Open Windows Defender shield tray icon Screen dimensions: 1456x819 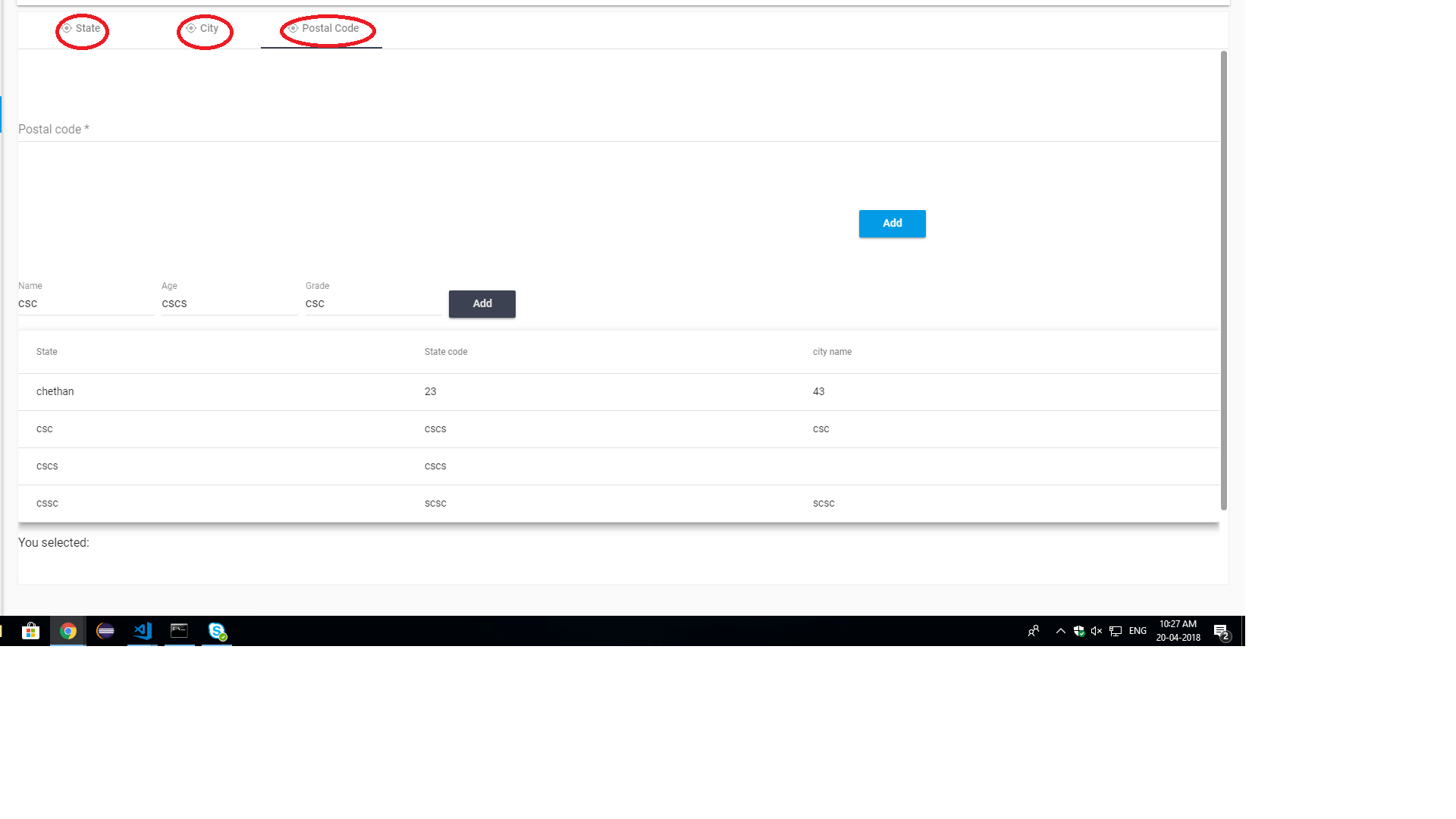point(1079,631)
